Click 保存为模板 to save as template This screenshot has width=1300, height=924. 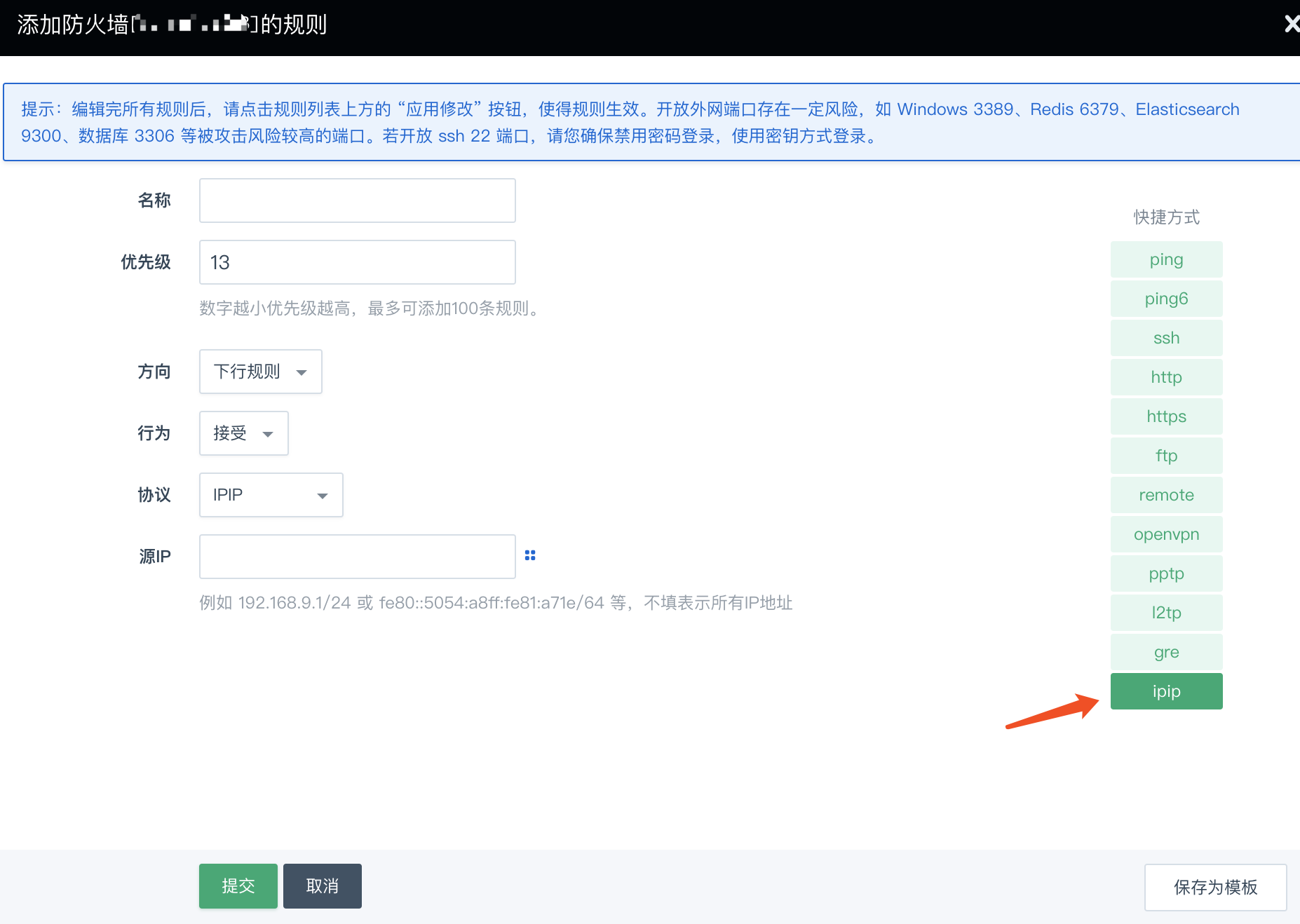coord(1216,888)
